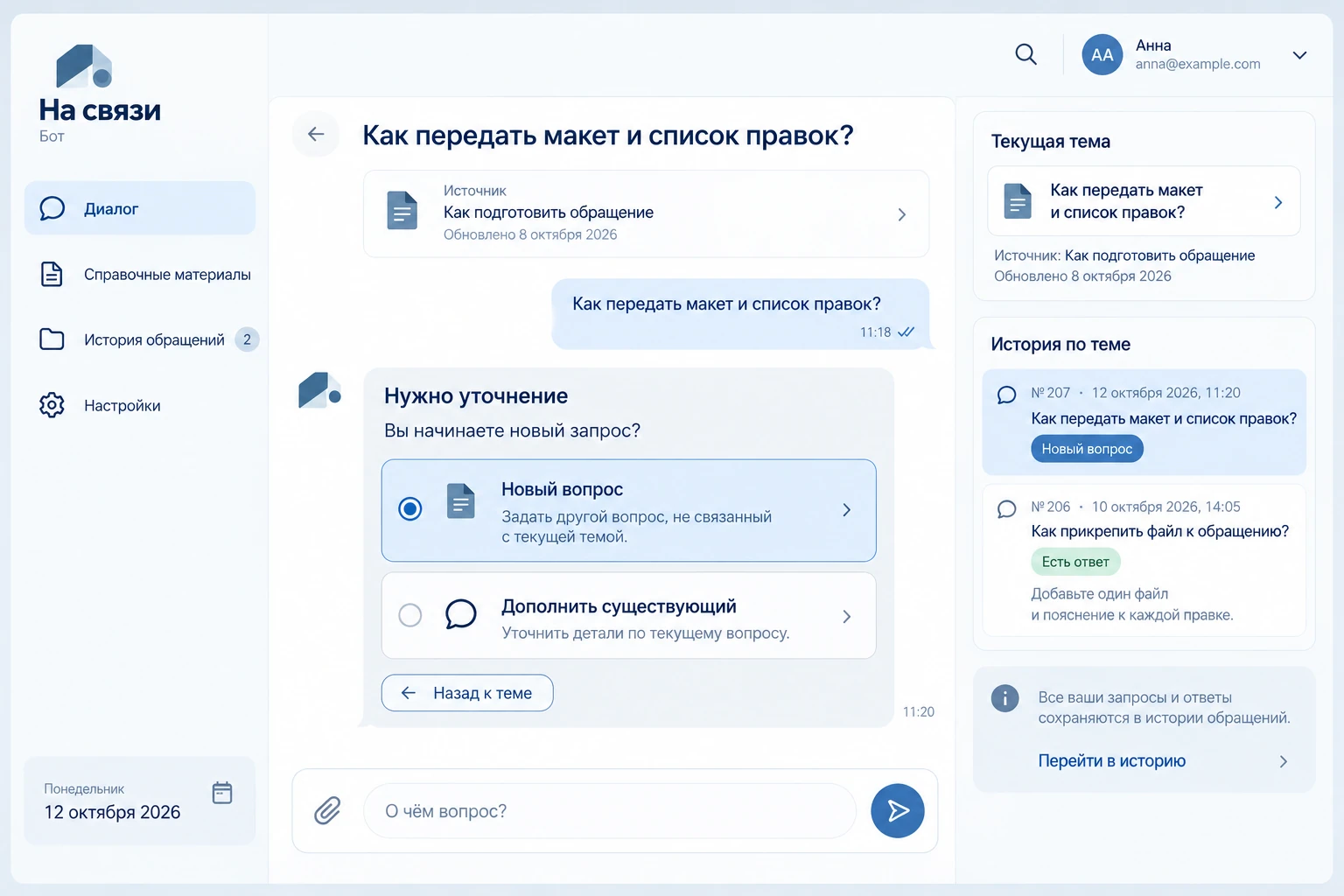Click the История обращений folder icon

(52, 339)
